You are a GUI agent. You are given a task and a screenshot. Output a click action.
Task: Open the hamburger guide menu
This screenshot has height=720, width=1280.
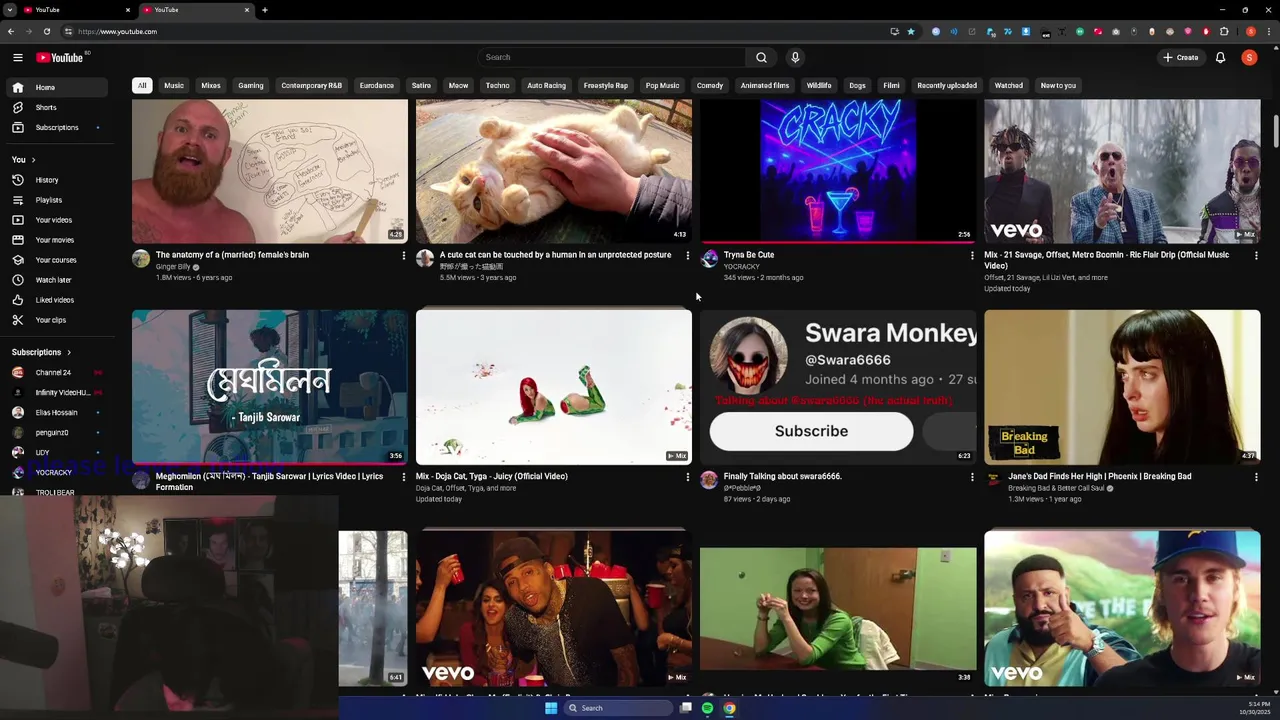[18, 57]
